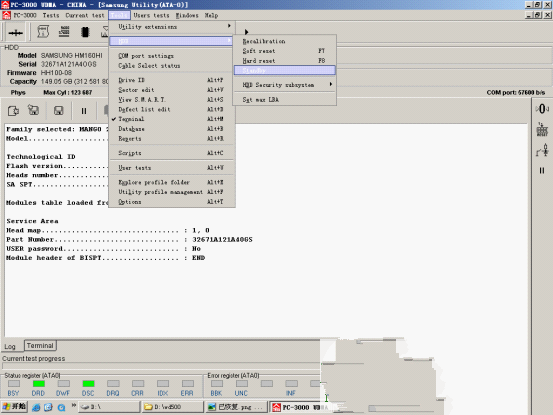Click the UNC error register indicator
Image resolution: width=553 pixels, height=415 pixels.
[242, 383]
